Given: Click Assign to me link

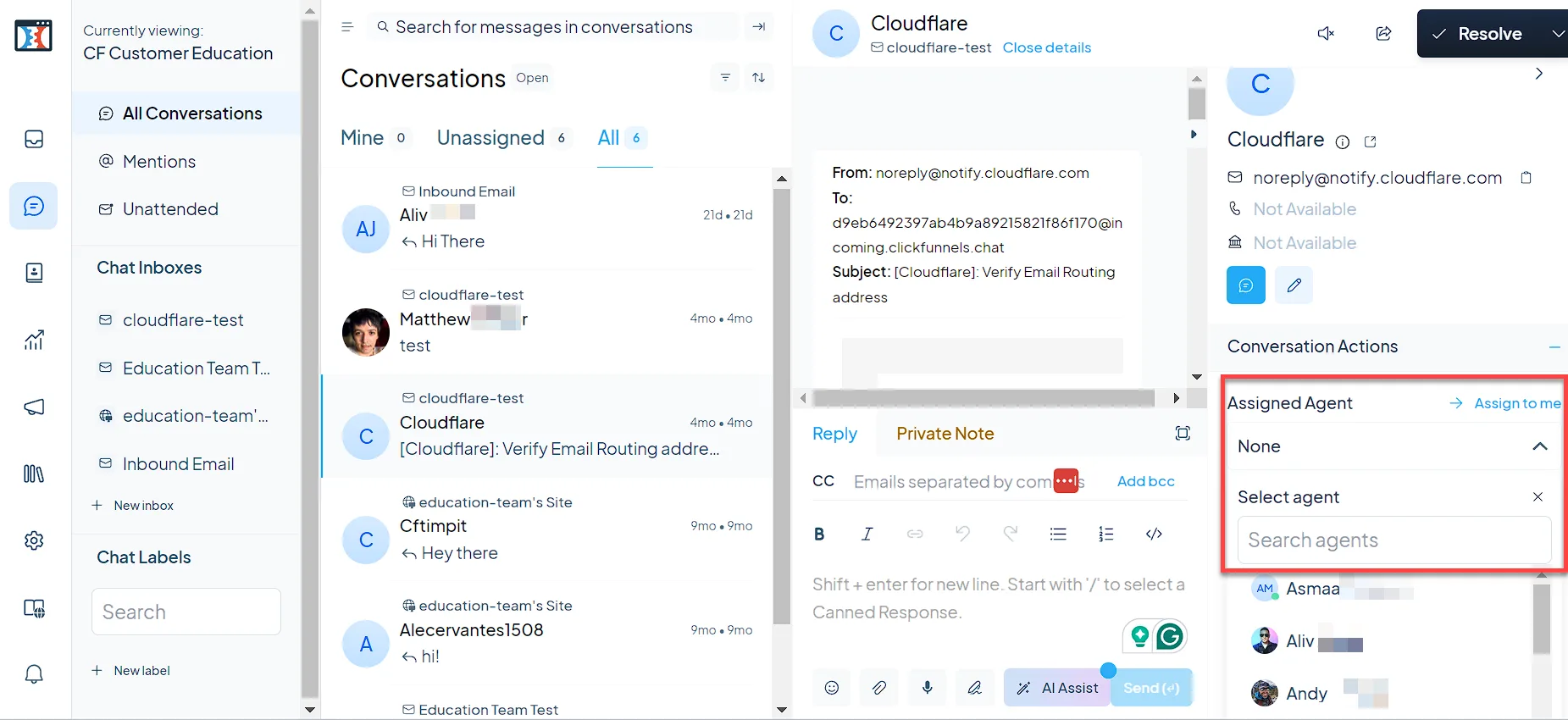Looking at the screenshot, I should [1506, 403].
